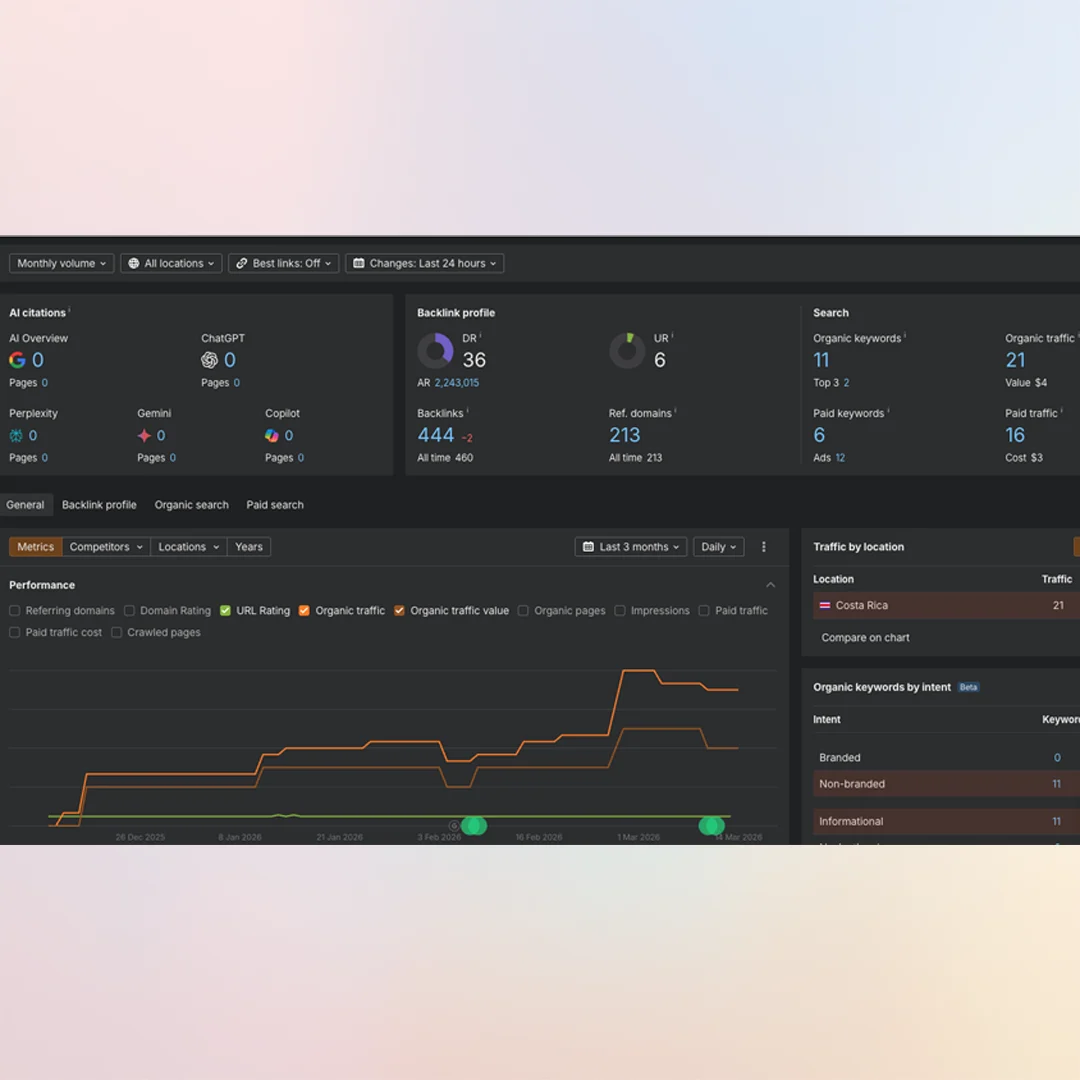Disable the Organic traffic checkbox
This screenshot has height=1080, width=1080.
(x=304, y=611)
